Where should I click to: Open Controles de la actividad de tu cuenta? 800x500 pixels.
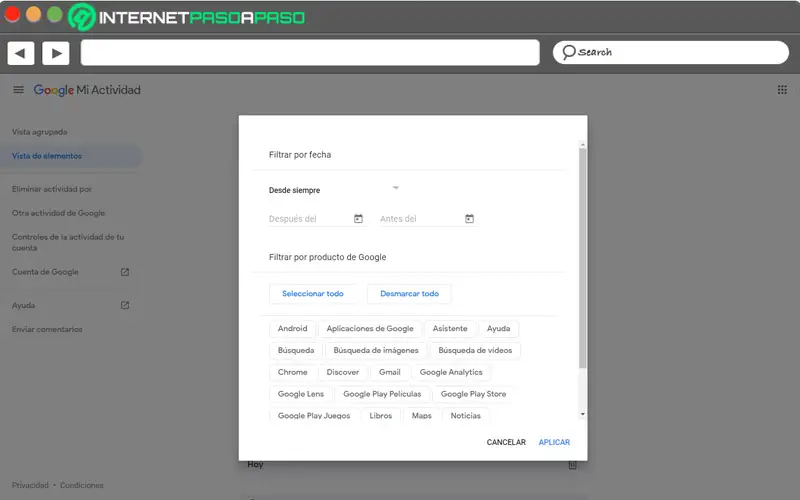tap(68, 242)
